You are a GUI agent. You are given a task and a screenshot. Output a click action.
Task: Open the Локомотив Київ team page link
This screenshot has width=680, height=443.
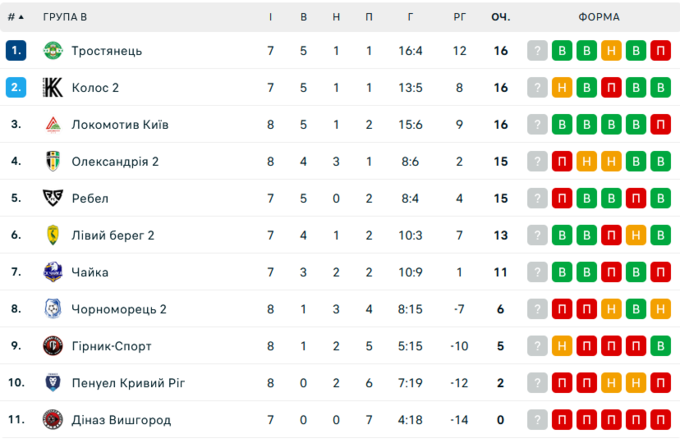(120, 125)
